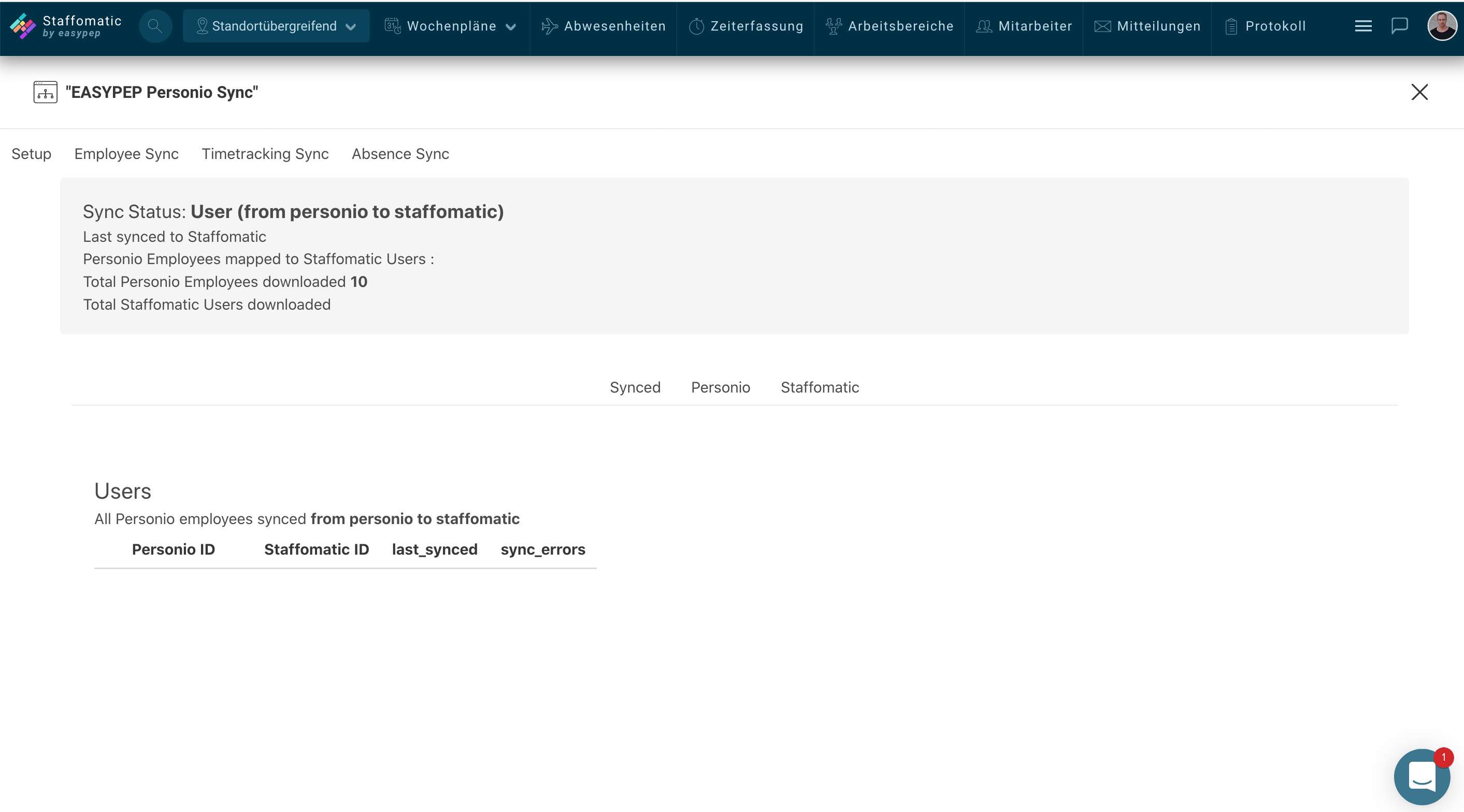Open the Protokoll menu
Image resolution: width=1464 pixels, height=812 pixels.
click(1265, 26)
